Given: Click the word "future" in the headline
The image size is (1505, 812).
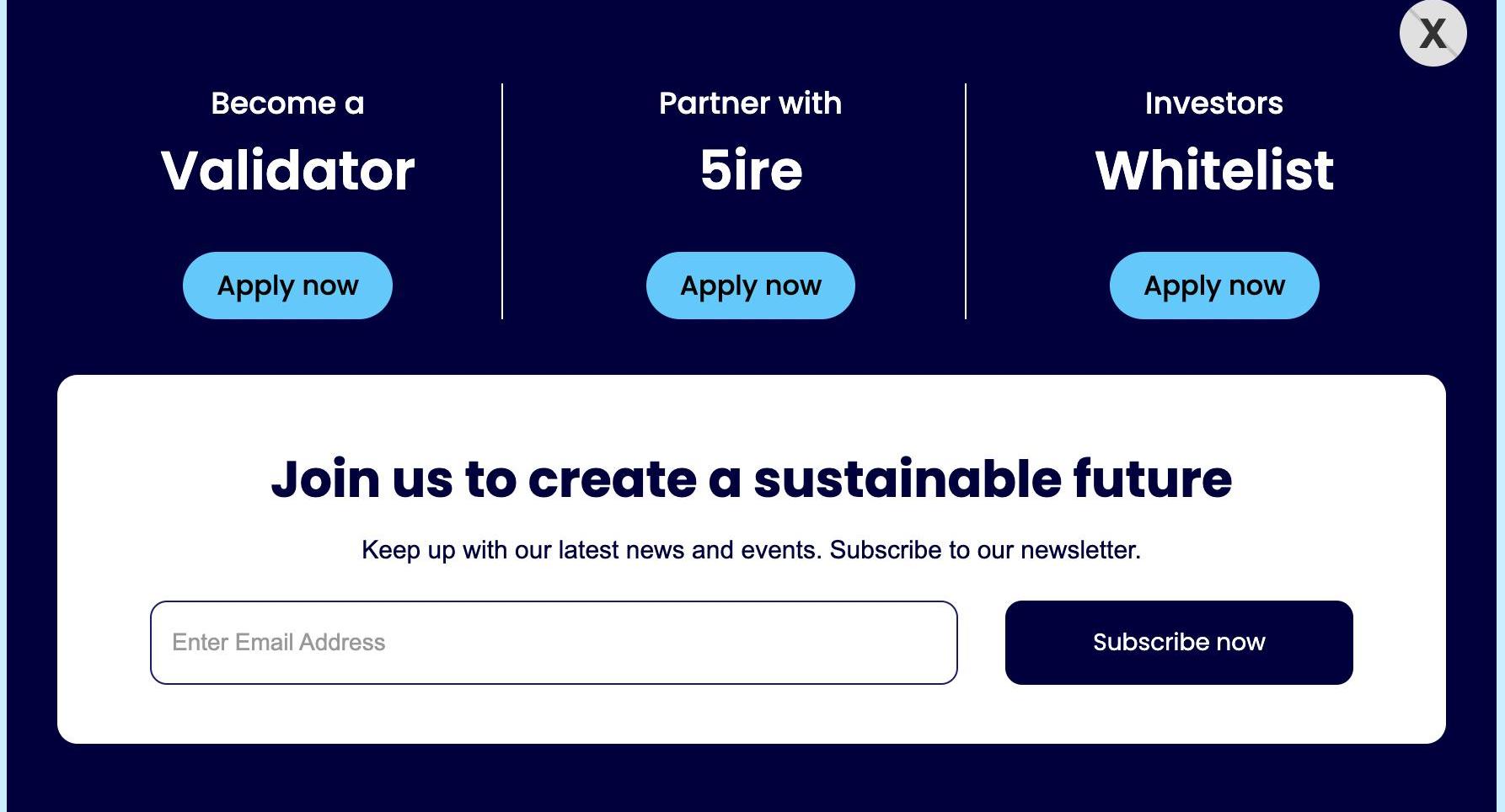Looking at the screenshot, I should point(1152,478).
